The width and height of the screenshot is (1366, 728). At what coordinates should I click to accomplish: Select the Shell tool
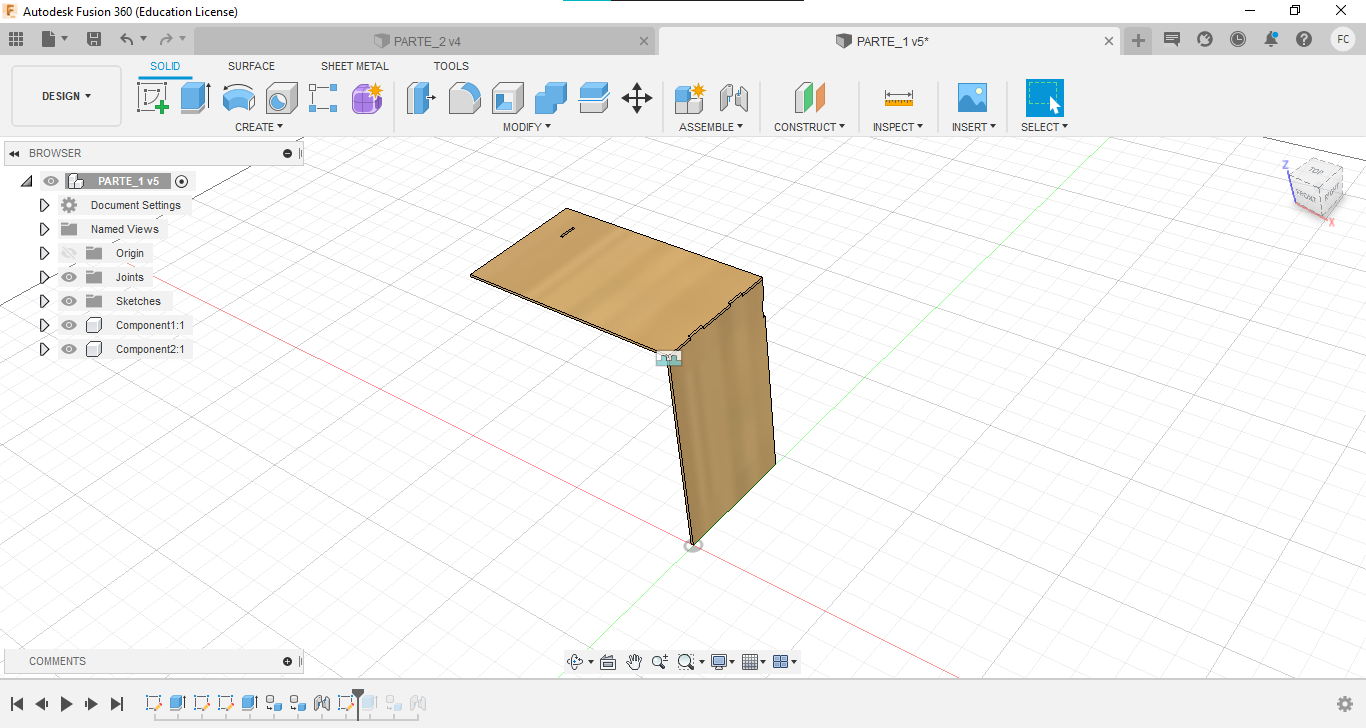point(508,98)
